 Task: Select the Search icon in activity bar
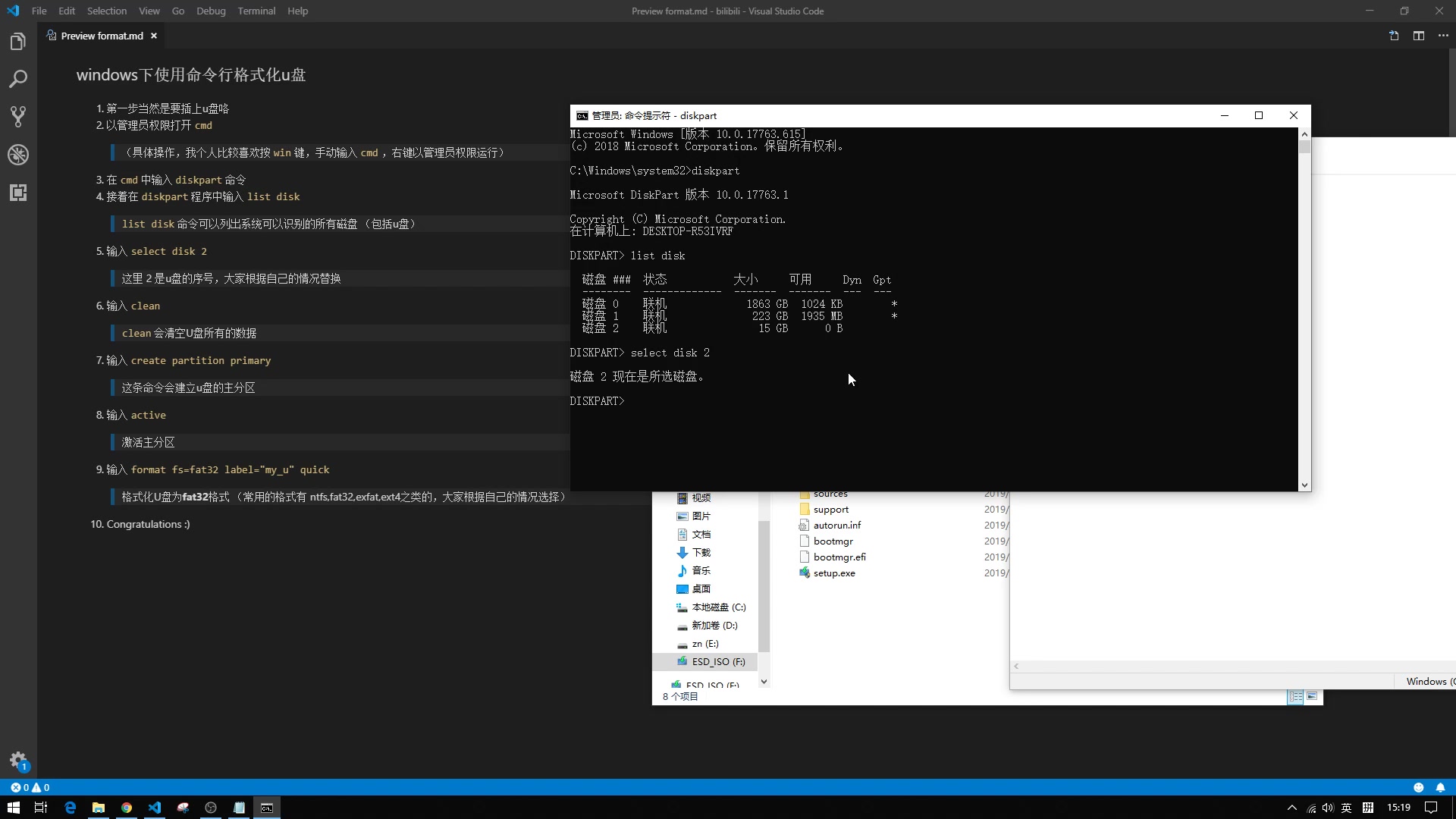pyautogui.click(x=18, y=78)
